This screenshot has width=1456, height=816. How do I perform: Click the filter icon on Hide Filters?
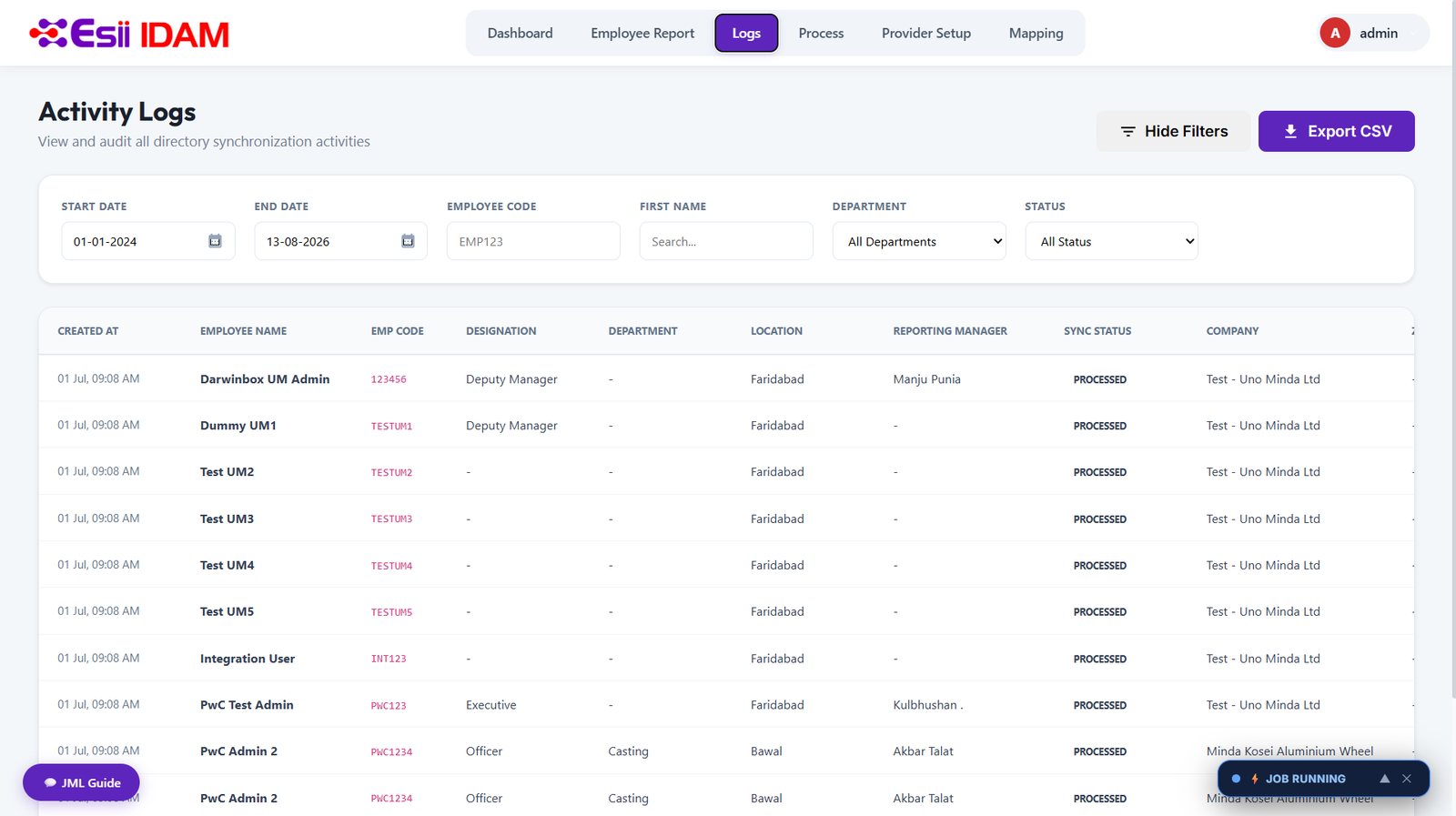(x=1127, y=132)
